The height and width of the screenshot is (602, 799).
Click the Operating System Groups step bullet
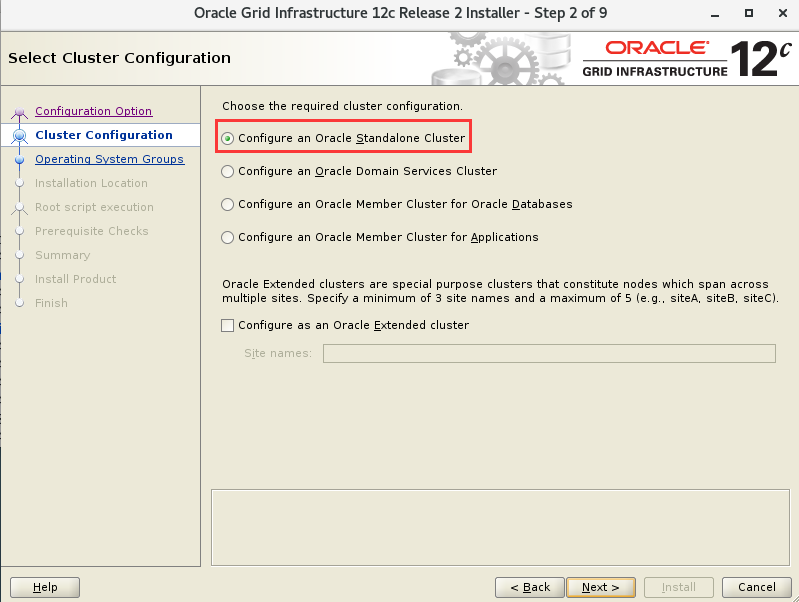point(19,160)
